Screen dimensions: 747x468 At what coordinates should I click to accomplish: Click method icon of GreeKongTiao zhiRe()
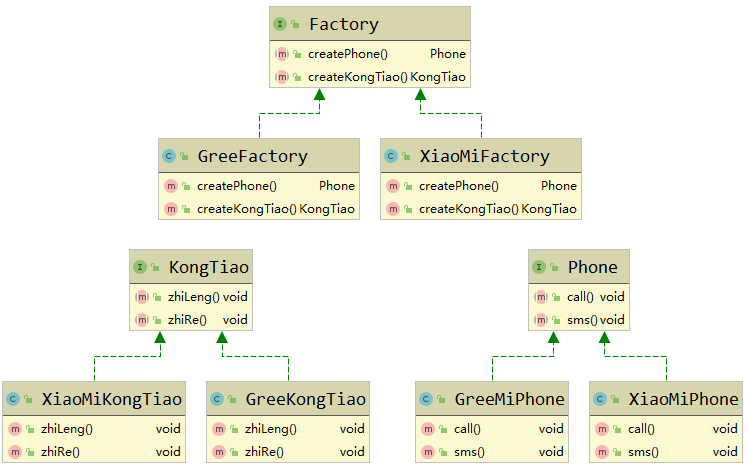pos(219,452)
